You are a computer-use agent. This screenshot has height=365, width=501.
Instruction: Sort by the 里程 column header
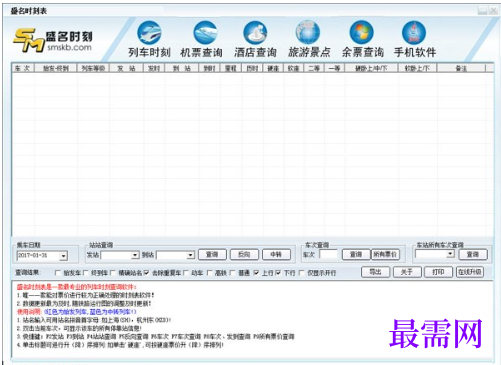pos(231,68)
